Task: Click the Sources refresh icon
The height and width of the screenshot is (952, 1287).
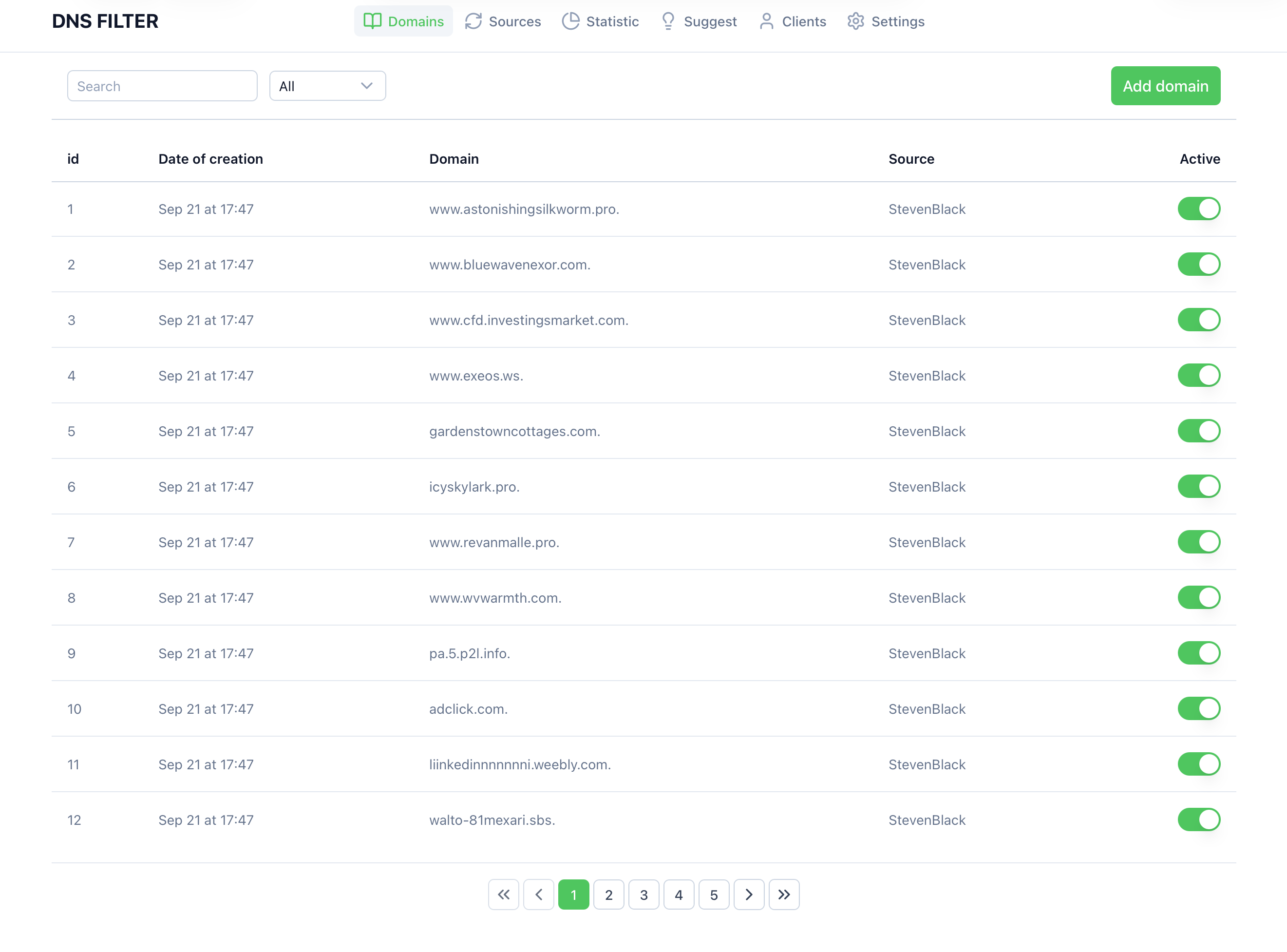Action: (x=473, y=21)
